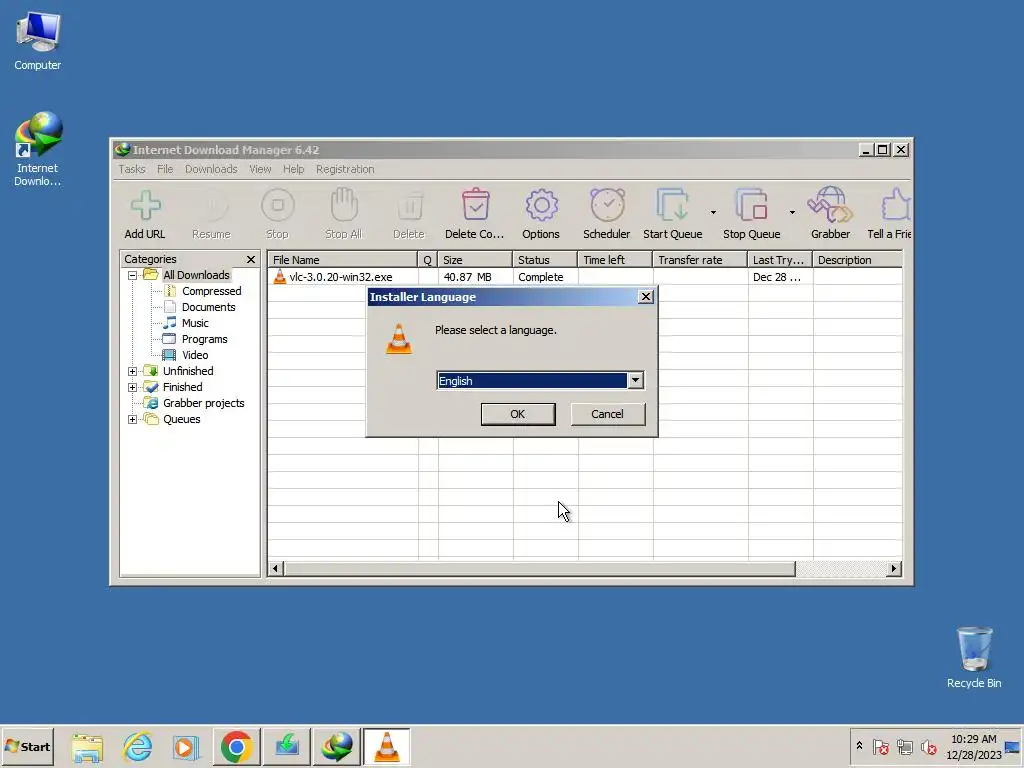Select Internet Download Manager desktop shortcut
The image size is (1024, 768).
(38, 150)
